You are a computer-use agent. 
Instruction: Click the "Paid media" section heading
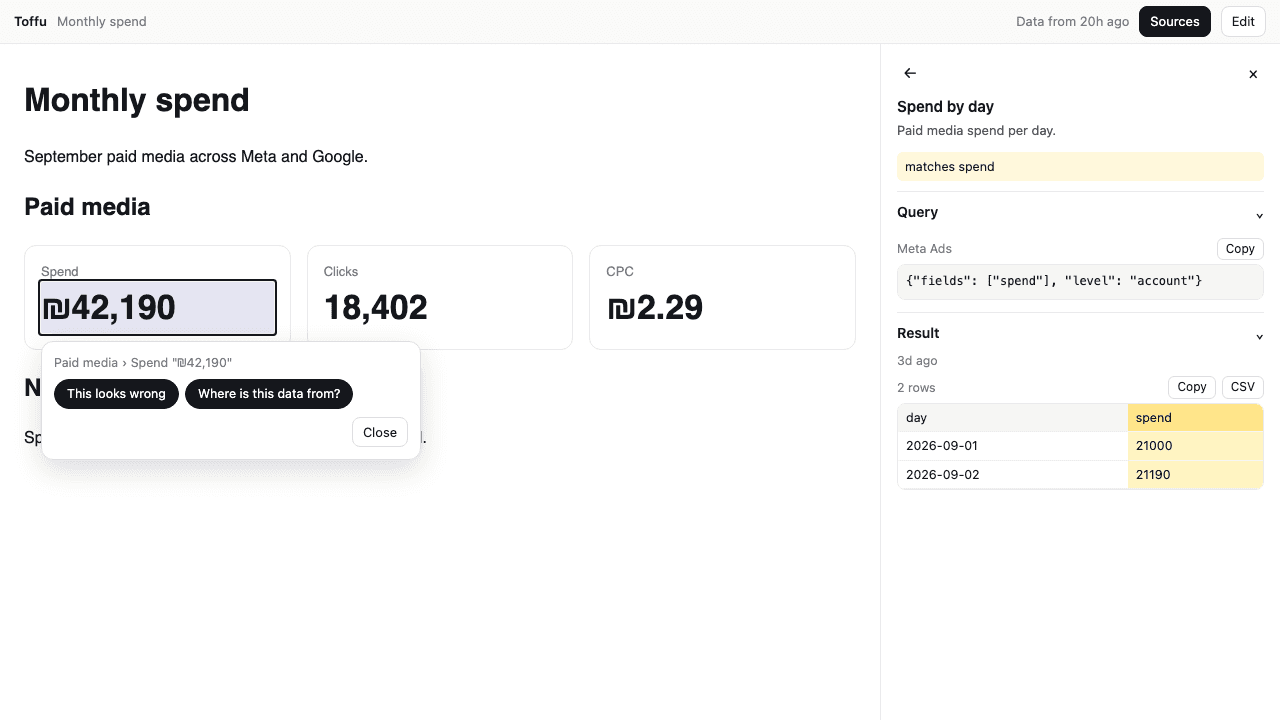coord(87,207)
